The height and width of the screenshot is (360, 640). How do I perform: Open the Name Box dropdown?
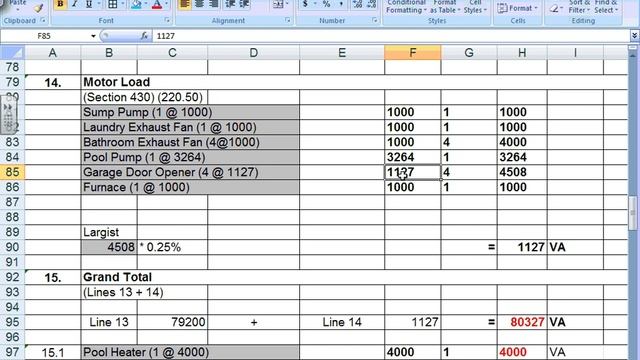click(x=93, y=36)
